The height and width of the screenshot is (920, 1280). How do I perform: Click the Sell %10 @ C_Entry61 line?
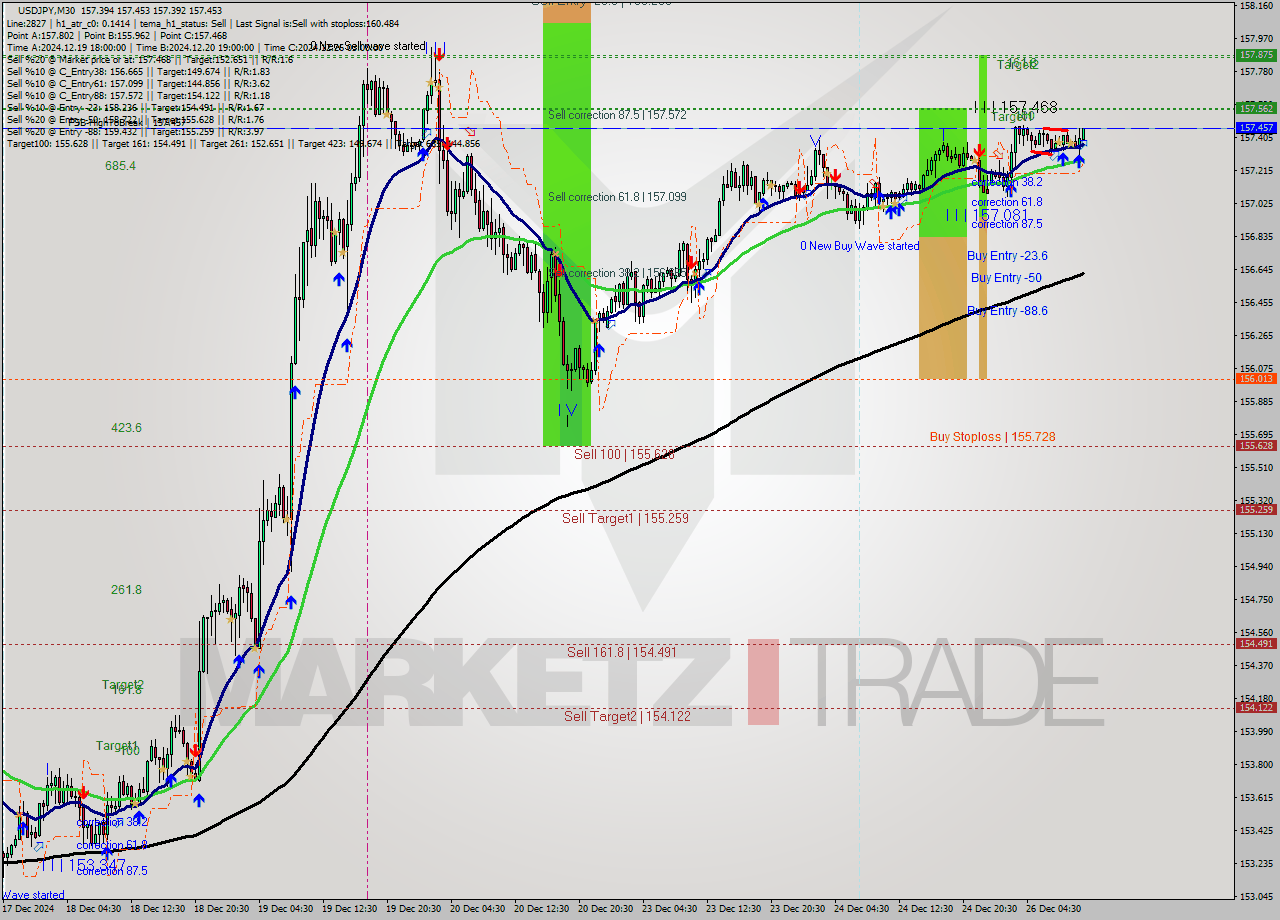click(x=138, y=83)
